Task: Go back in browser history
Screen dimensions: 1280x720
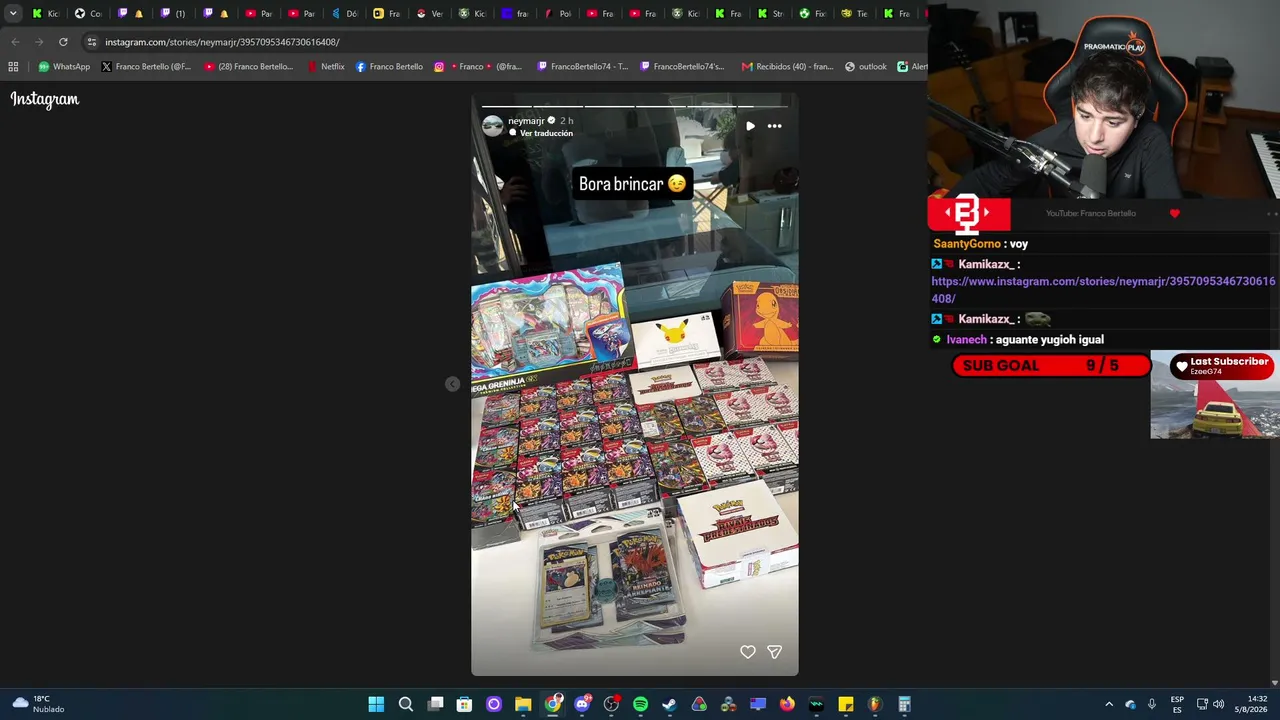Action: (x=15, y=42)
